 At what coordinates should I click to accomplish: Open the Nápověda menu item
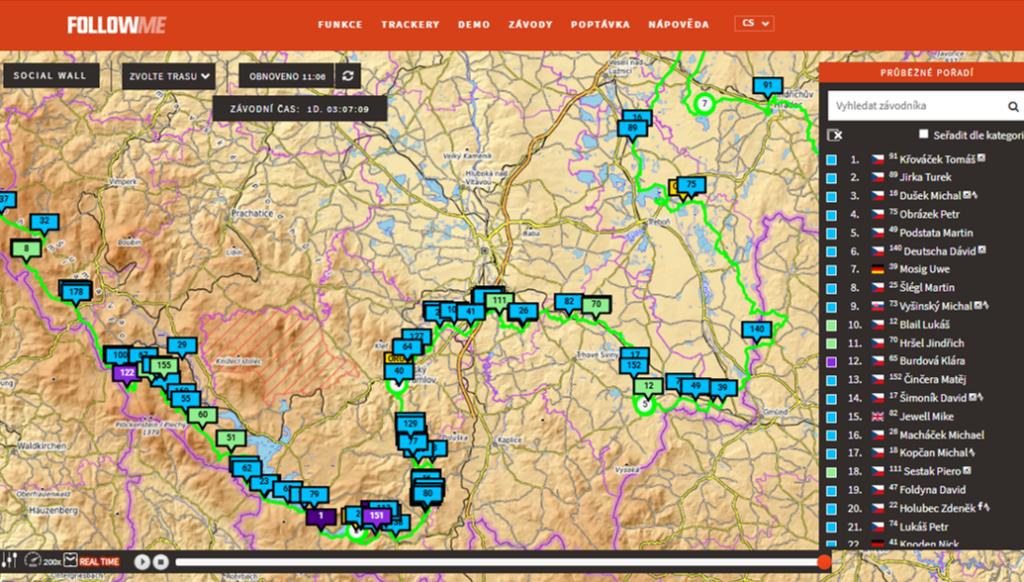[x=679, y=25]
